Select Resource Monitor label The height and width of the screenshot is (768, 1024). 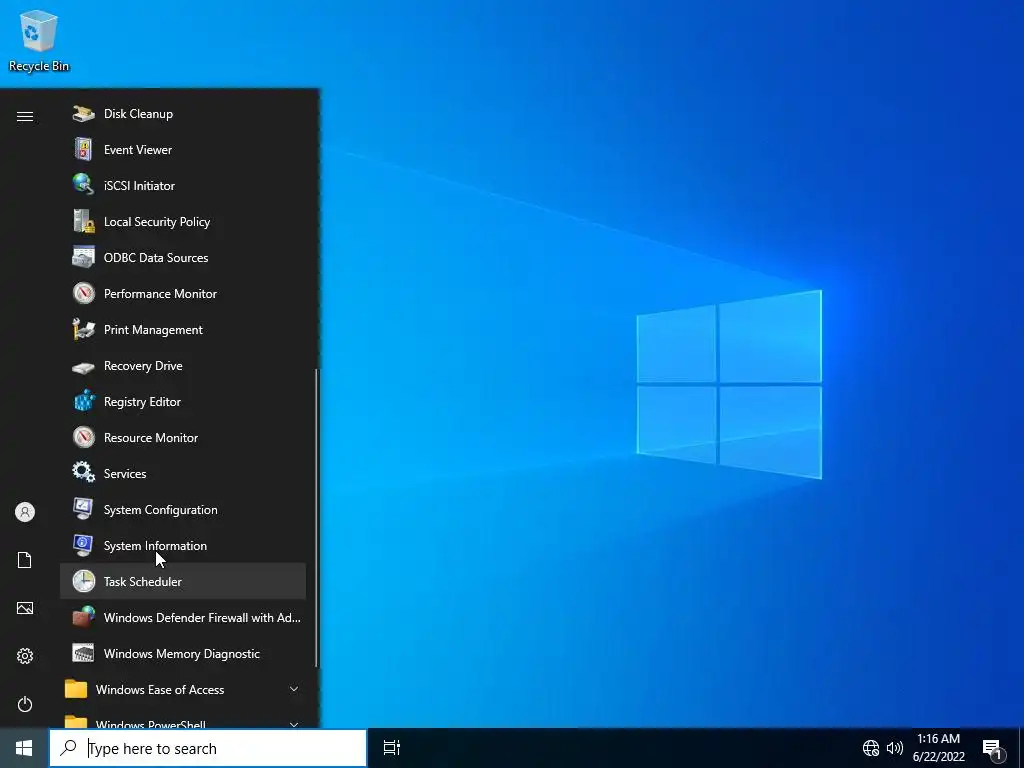point(151,438)
